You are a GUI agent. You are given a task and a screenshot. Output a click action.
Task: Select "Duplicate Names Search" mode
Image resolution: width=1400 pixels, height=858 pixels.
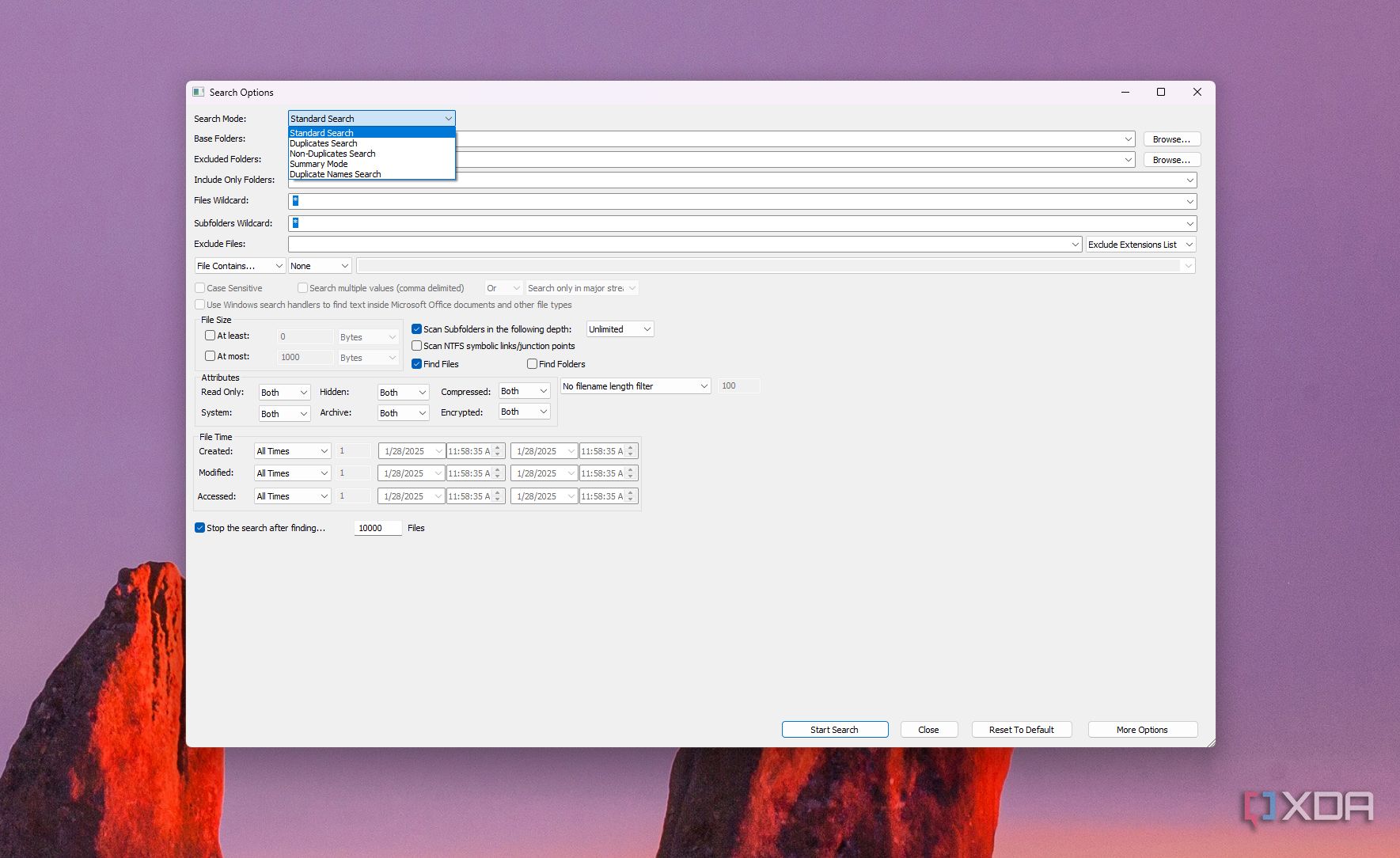pyautogui.click(x=335, y=174)
